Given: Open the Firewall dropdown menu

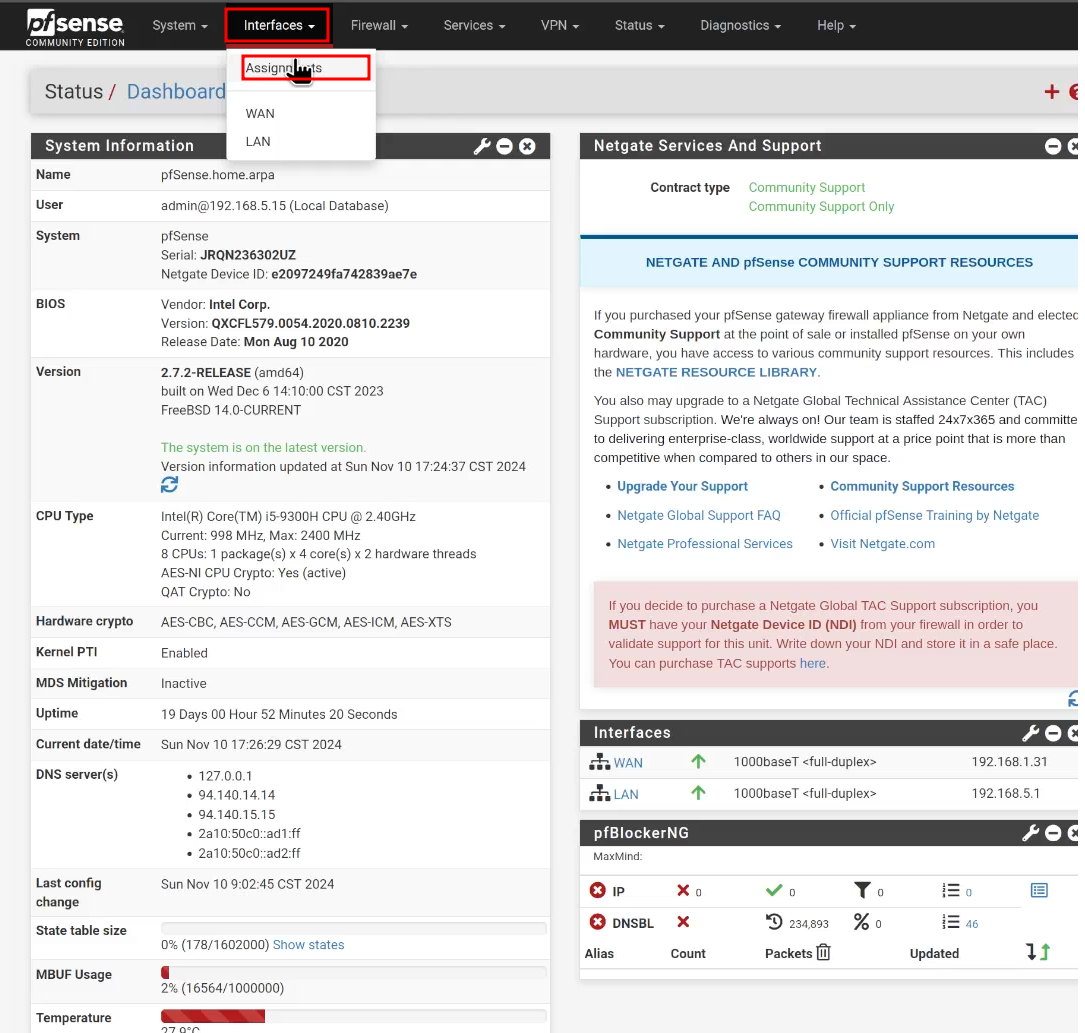Looking at the screenshot, I should pos(379,26).
